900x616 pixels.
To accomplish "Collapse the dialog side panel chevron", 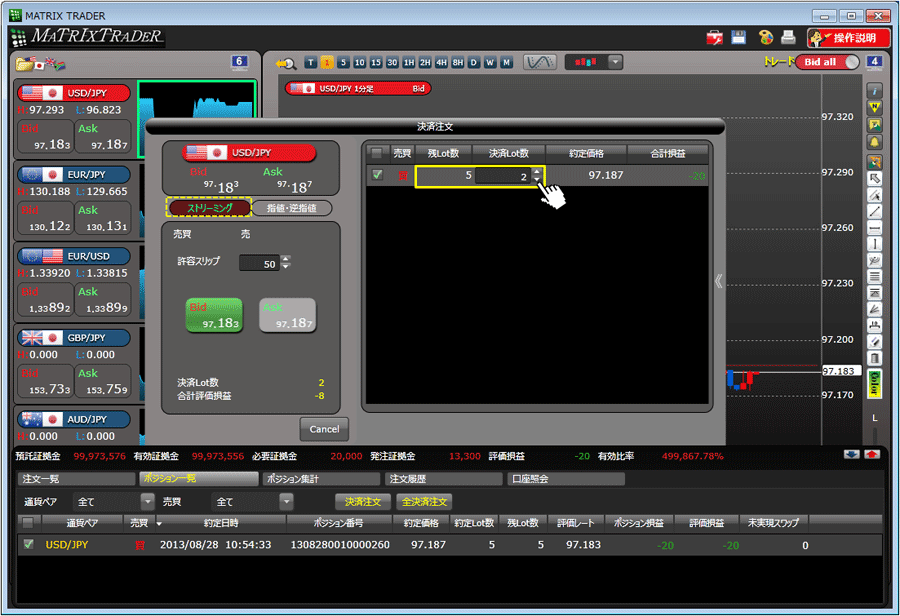I will 719,281.
